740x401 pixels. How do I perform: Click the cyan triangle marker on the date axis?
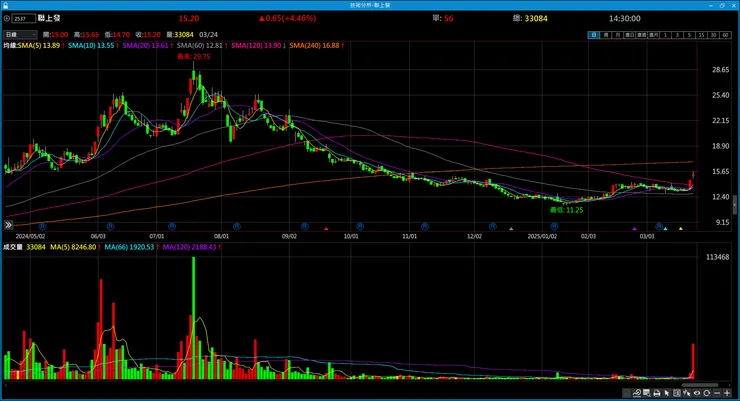point(665,229)
